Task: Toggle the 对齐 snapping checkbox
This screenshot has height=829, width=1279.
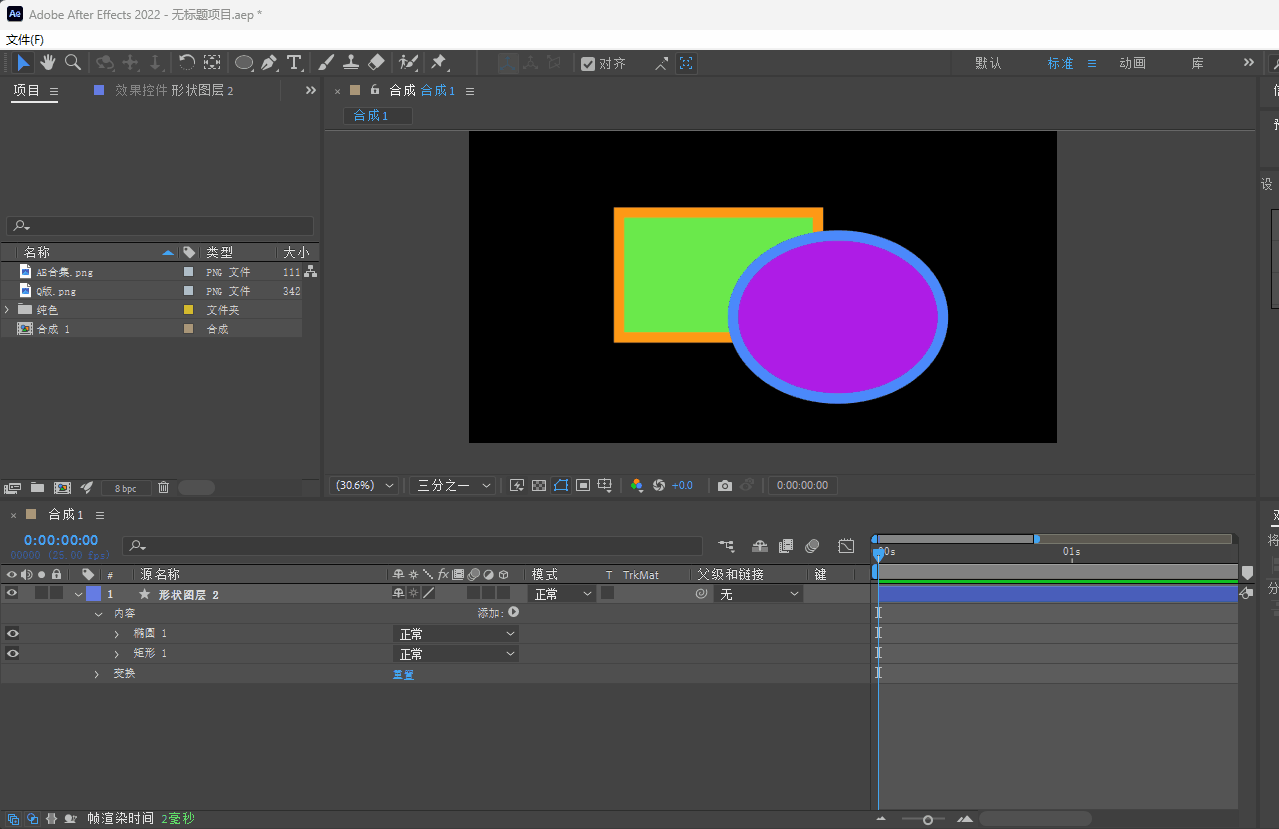Action: click(588, 63)
